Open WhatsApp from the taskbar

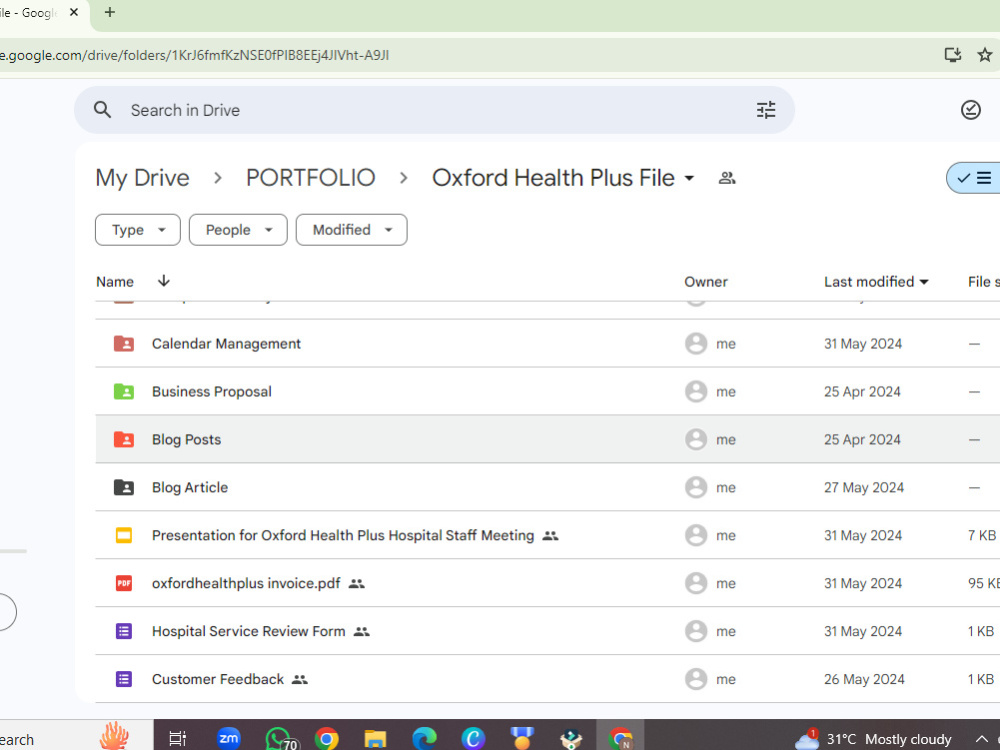[x=279, y=739]
